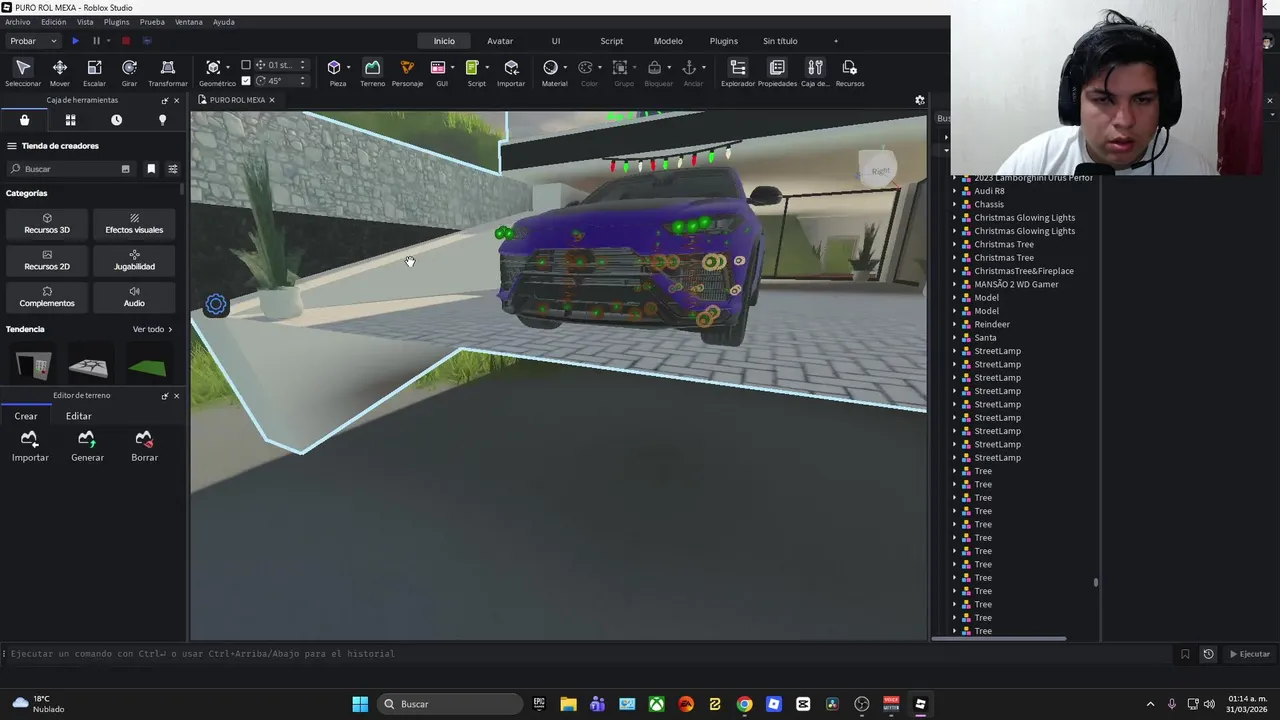
Task: Click the Importar 3D tool
Action: [x=511, y=72]
